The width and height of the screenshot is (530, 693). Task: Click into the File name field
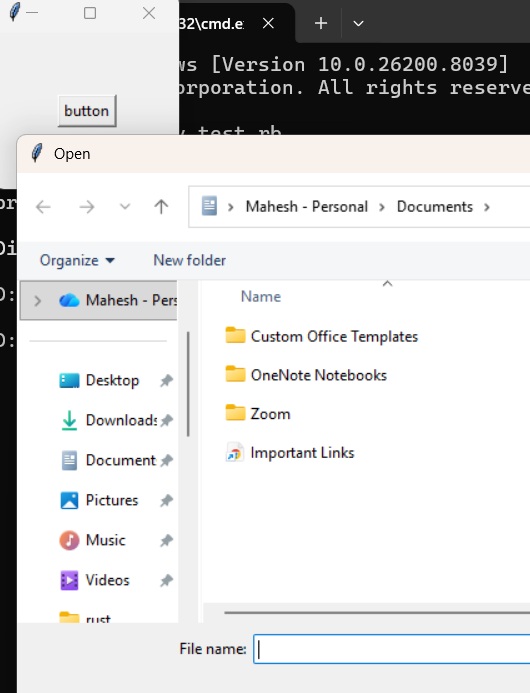[x=392, y=649]
